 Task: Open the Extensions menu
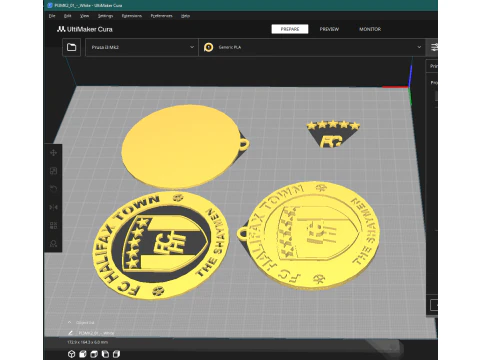pos(132,16)
